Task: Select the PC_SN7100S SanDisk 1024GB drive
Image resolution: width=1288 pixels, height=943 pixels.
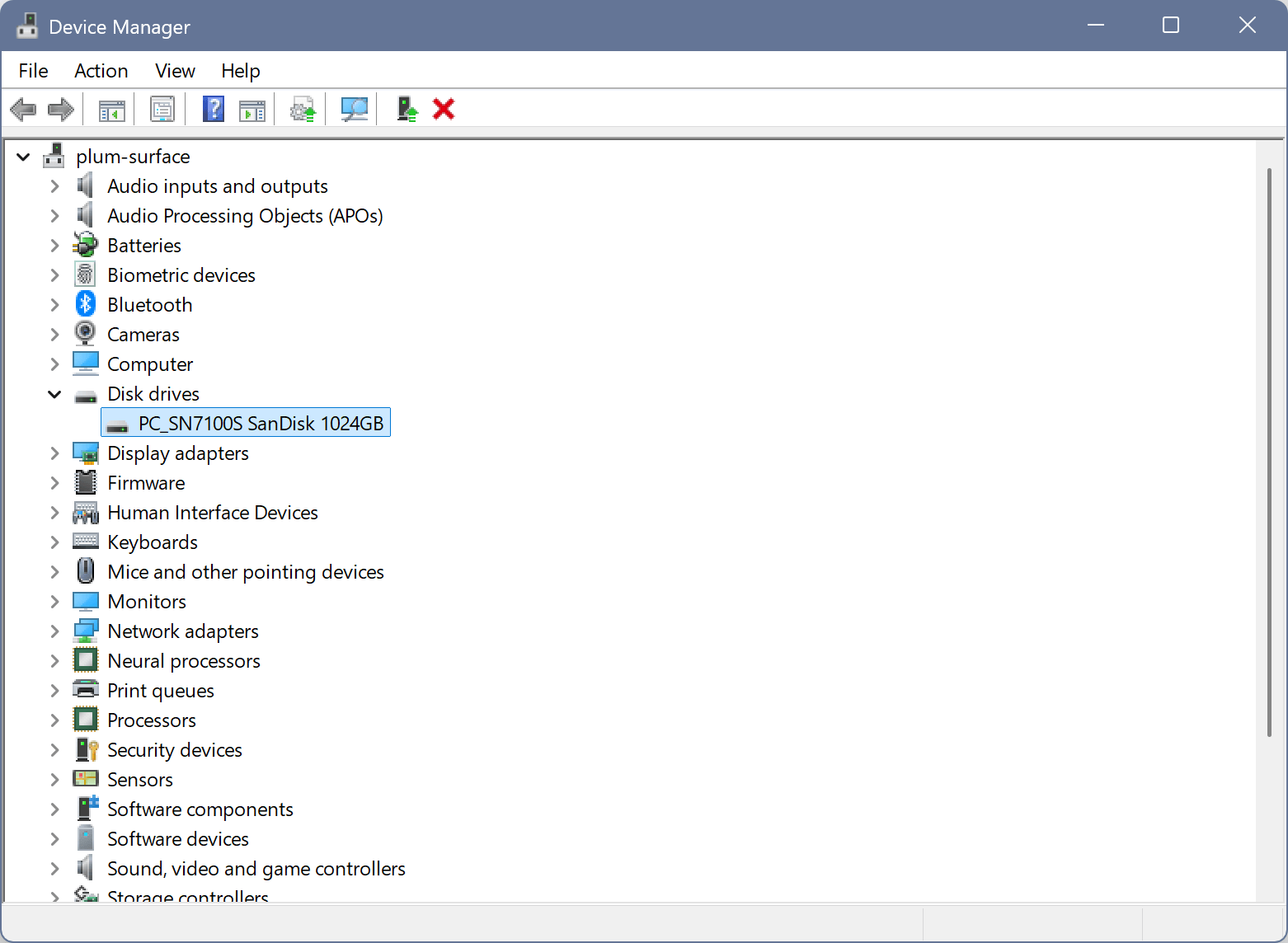Action: (260, 424)
